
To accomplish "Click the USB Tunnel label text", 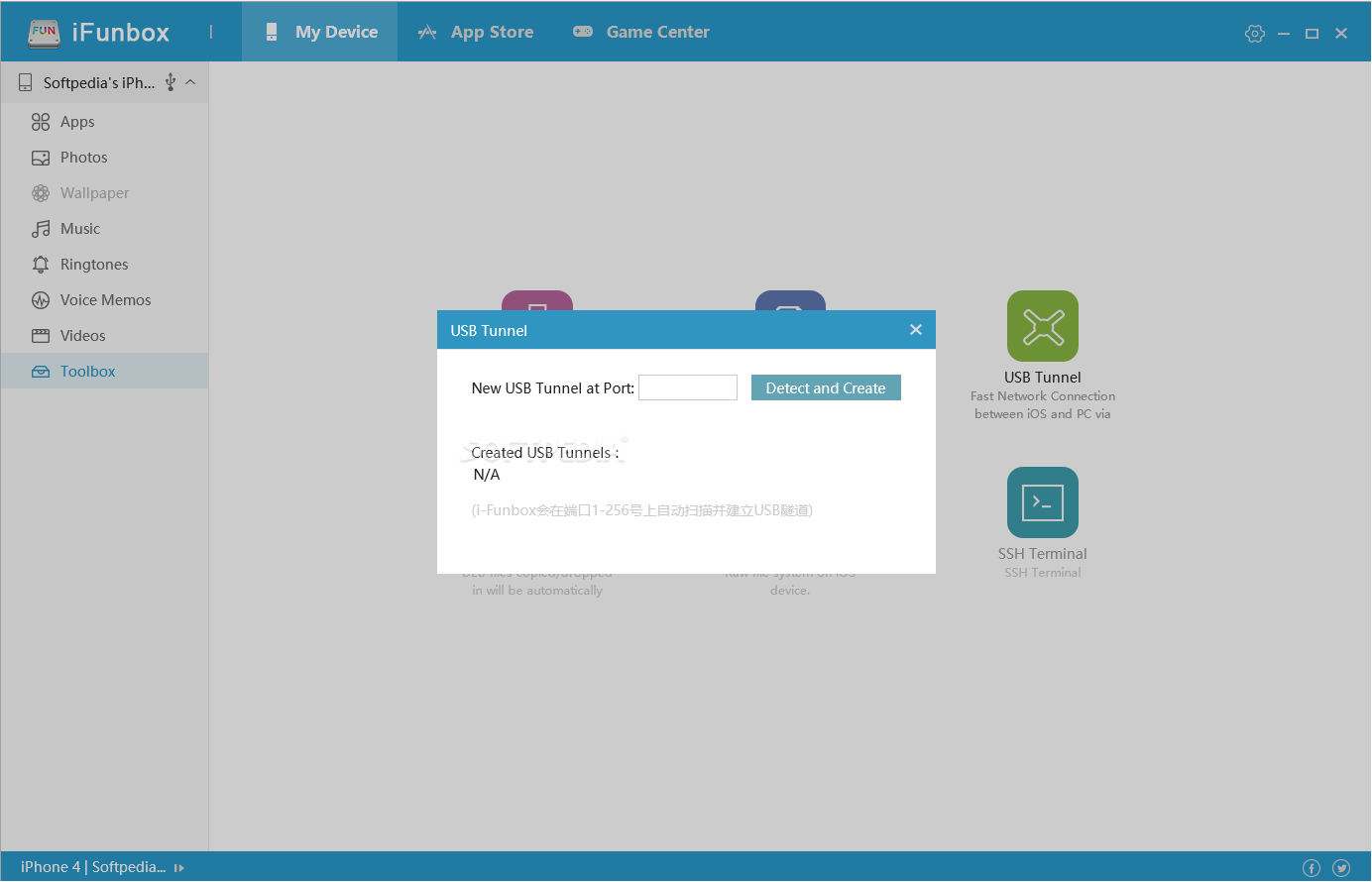I will pos(1043,378).
